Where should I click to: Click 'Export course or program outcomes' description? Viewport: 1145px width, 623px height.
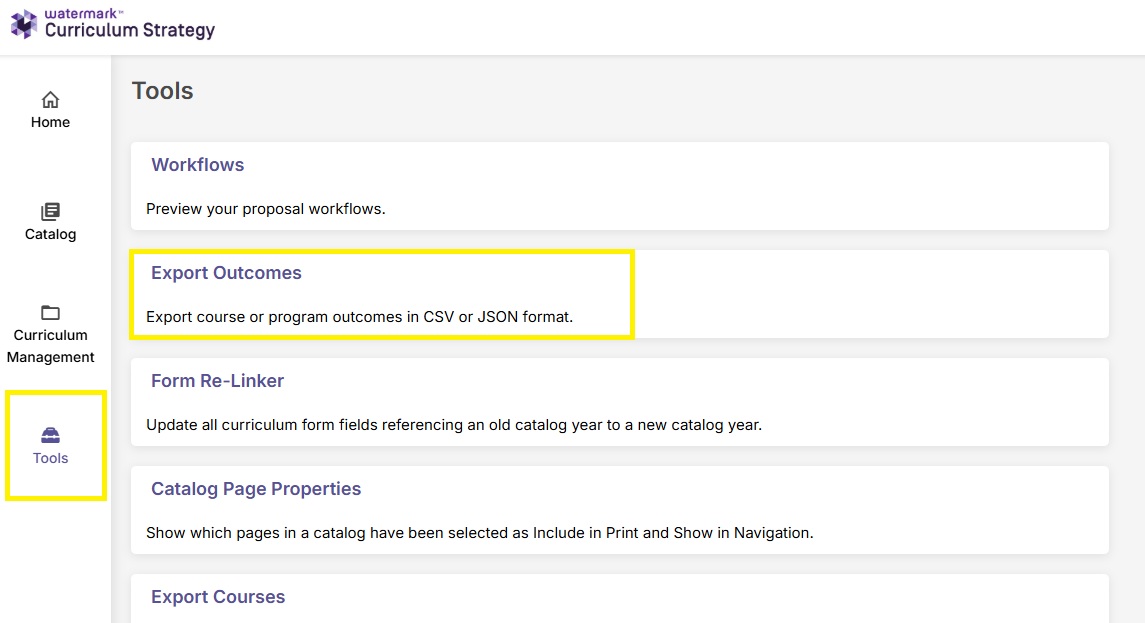pos(360,317)
